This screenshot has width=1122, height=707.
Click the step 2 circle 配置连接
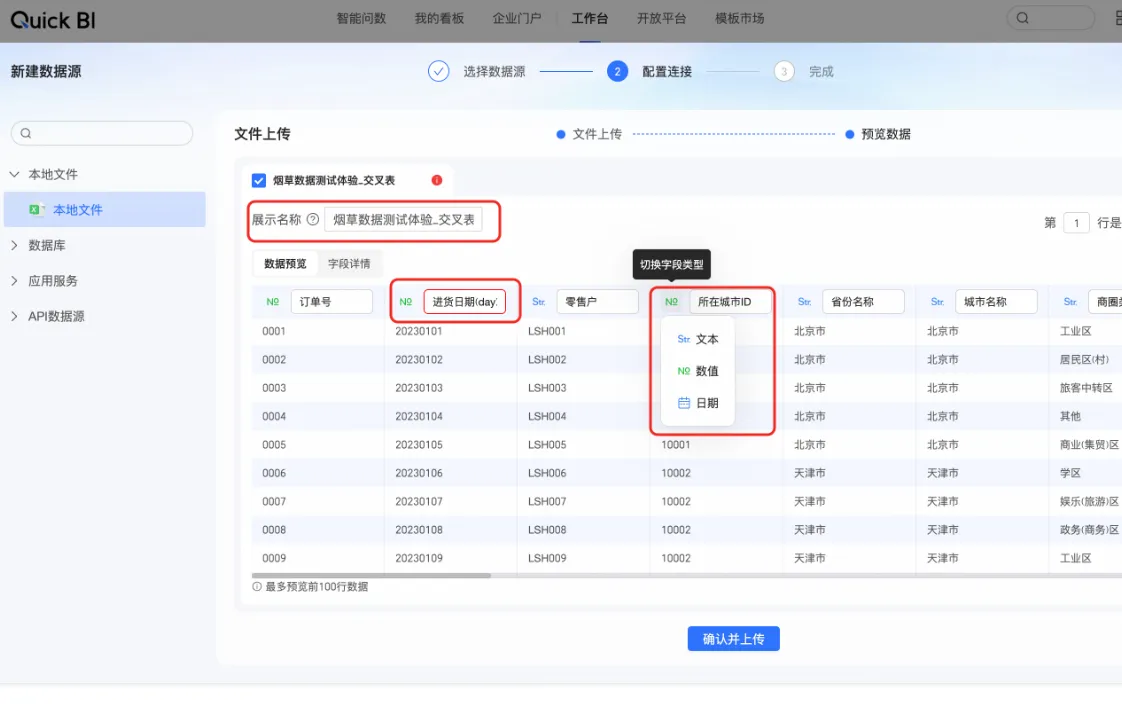click(x=618, y=72)
